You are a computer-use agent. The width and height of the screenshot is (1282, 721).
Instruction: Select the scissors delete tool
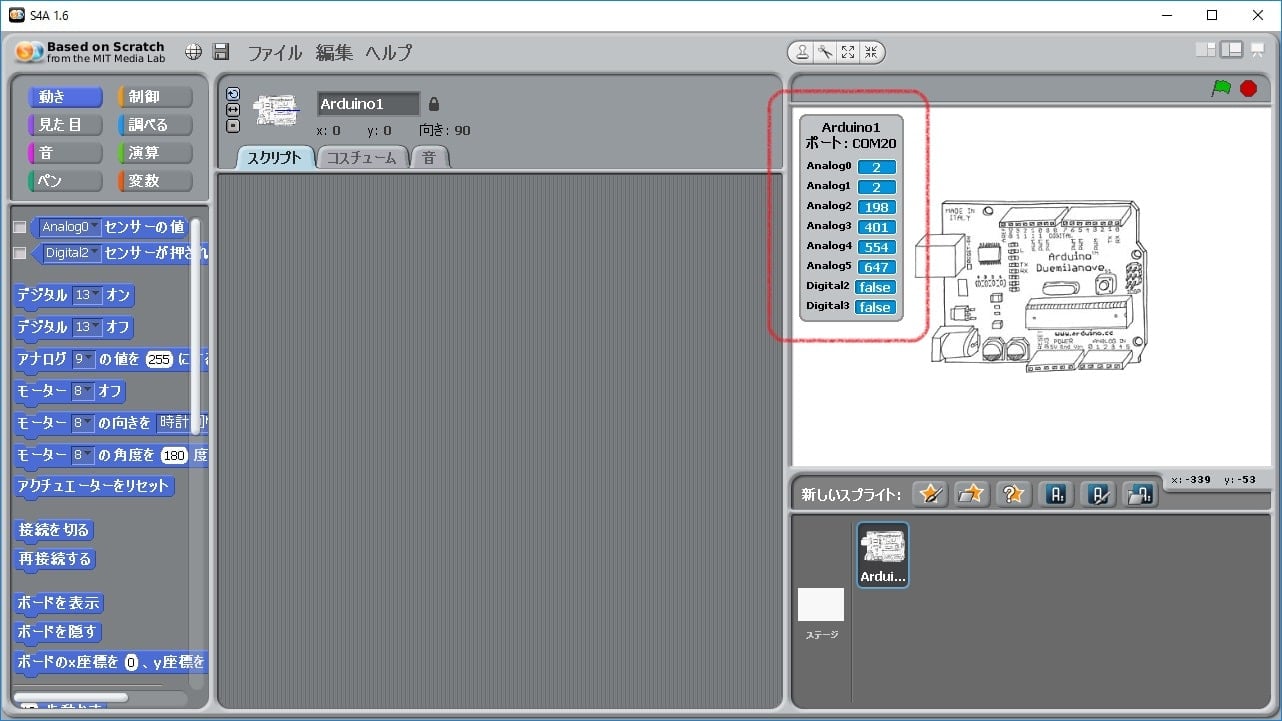point(826,53)
